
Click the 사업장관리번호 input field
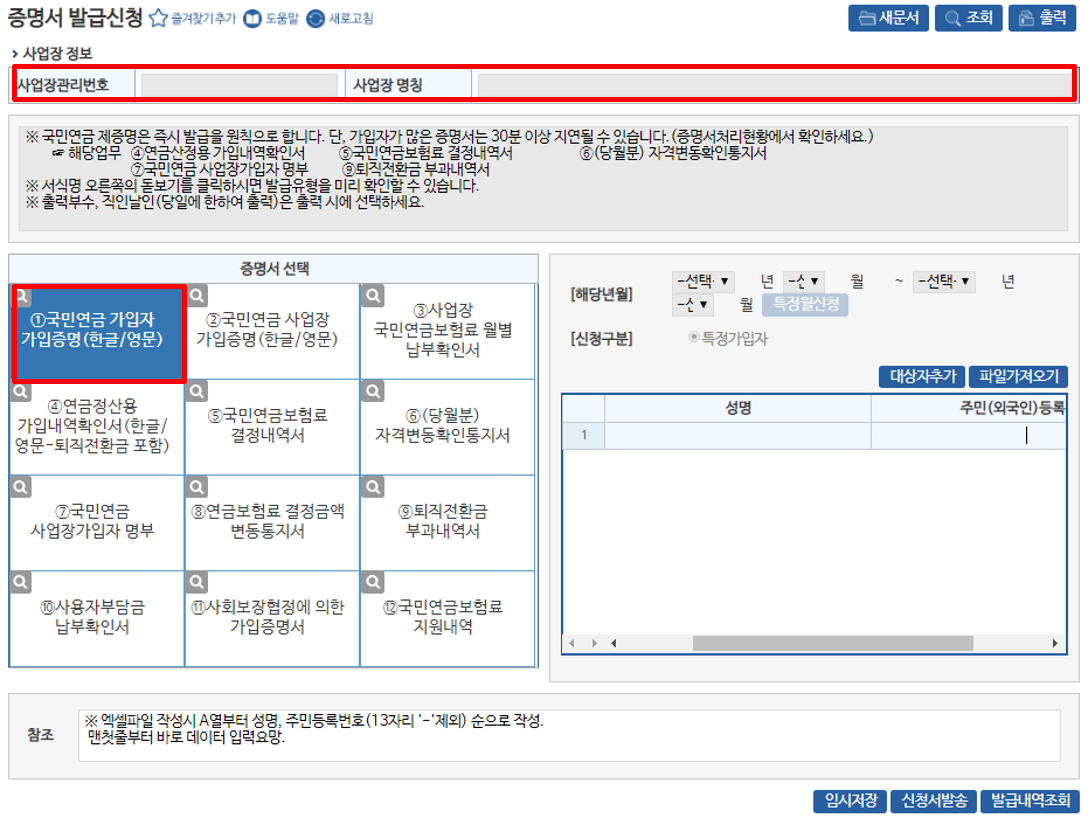pos(239,85)
